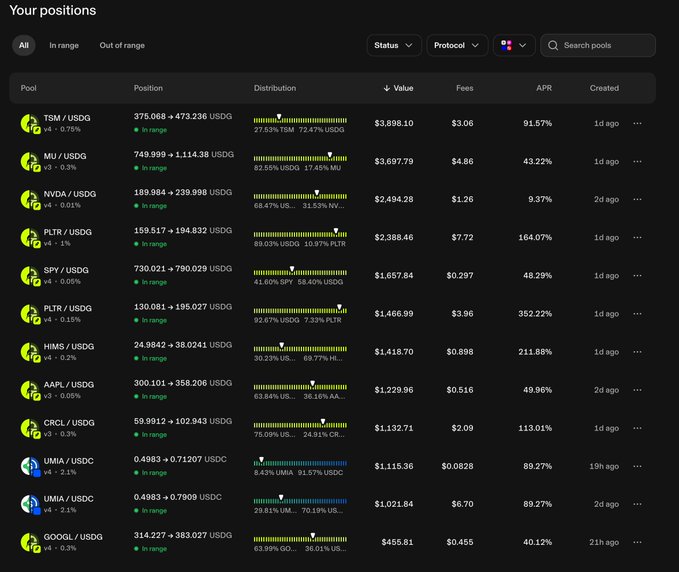Screen dimensions: 679x572
Task: Click MU fees $4.86
Action: (462, 162)
